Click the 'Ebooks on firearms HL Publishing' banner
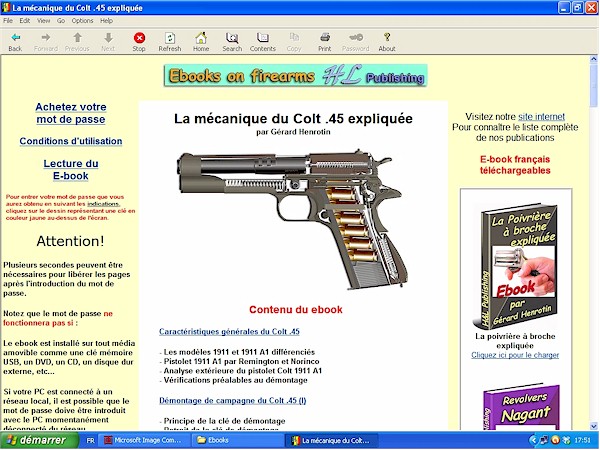600x450 pixels. point(295,76)
